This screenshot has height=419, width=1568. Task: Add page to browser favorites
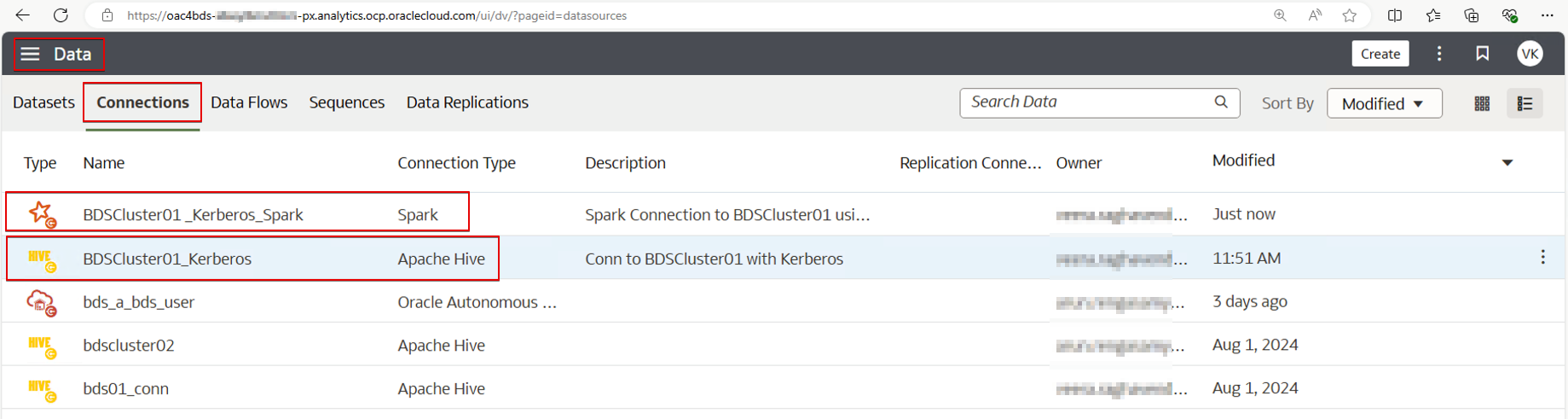1349,15
